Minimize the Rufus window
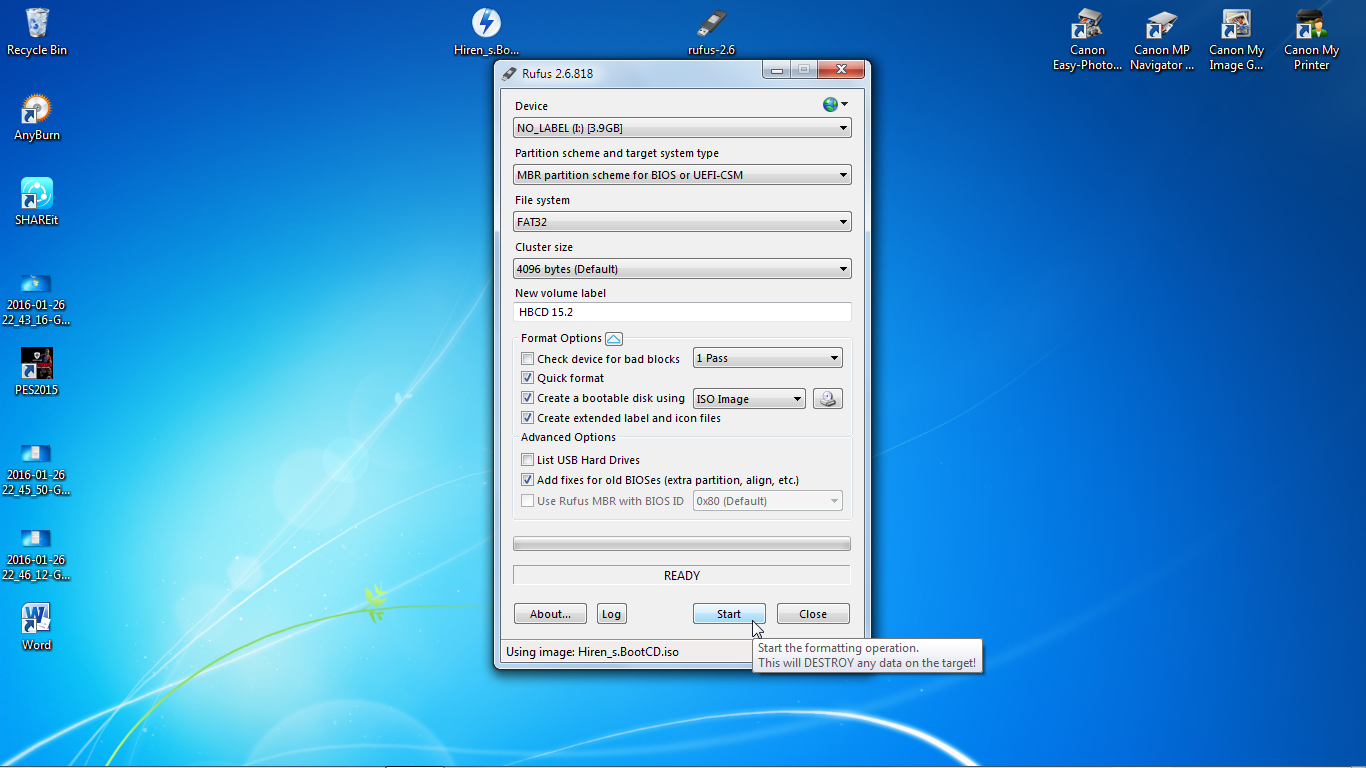1366x768 pixels. [776, 70]
